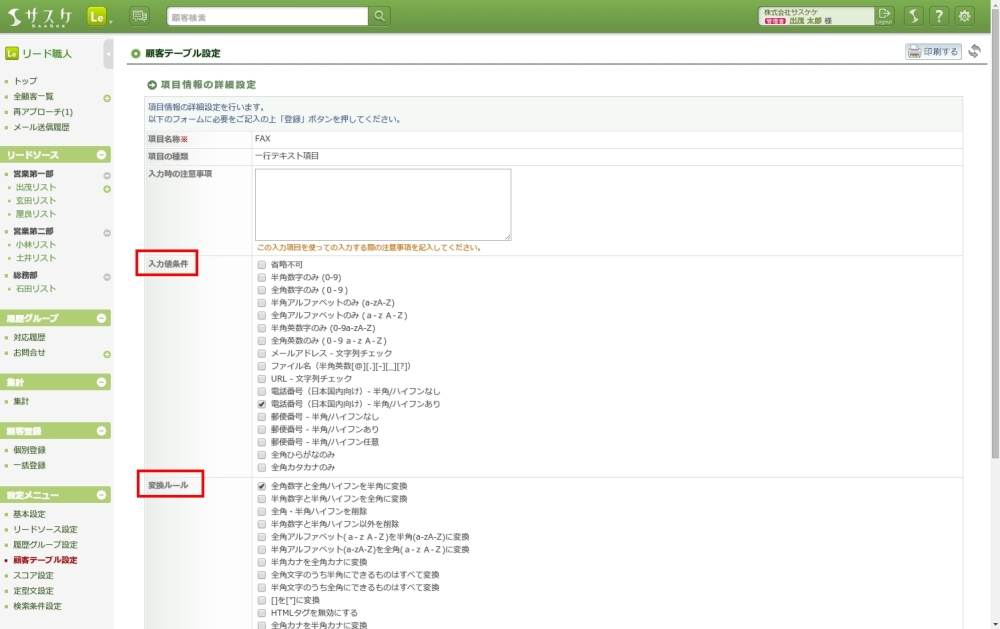Open the 出茂リスト link
The width and height of the screenshot is (1000, 629).
(36, 187)
